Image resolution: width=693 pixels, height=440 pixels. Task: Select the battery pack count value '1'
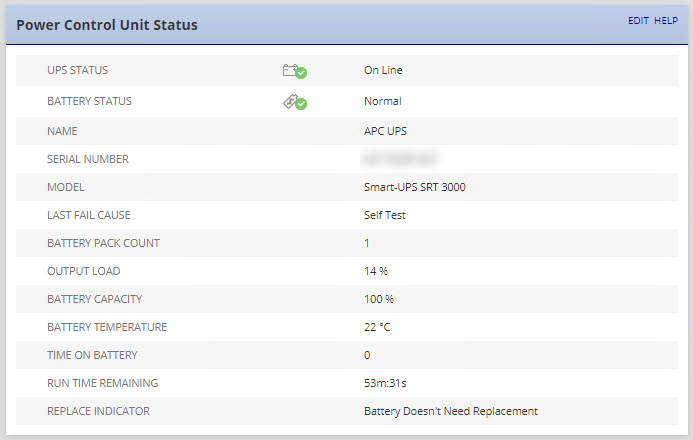pos(367,243)
